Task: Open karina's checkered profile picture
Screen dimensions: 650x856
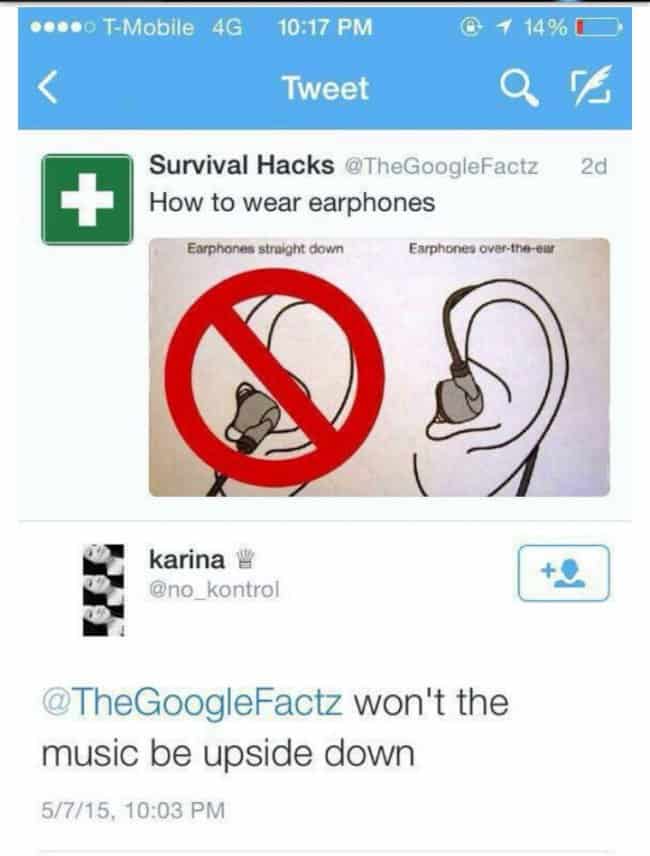Action: point(104,590)
